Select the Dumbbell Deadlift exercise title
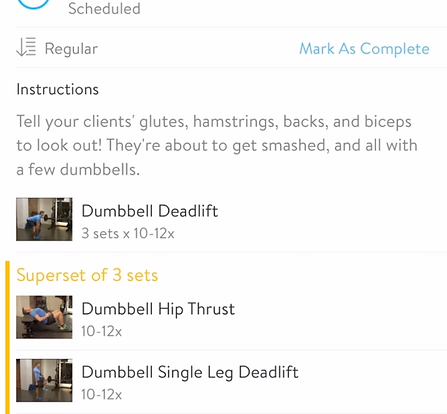 tap(150, 211)
